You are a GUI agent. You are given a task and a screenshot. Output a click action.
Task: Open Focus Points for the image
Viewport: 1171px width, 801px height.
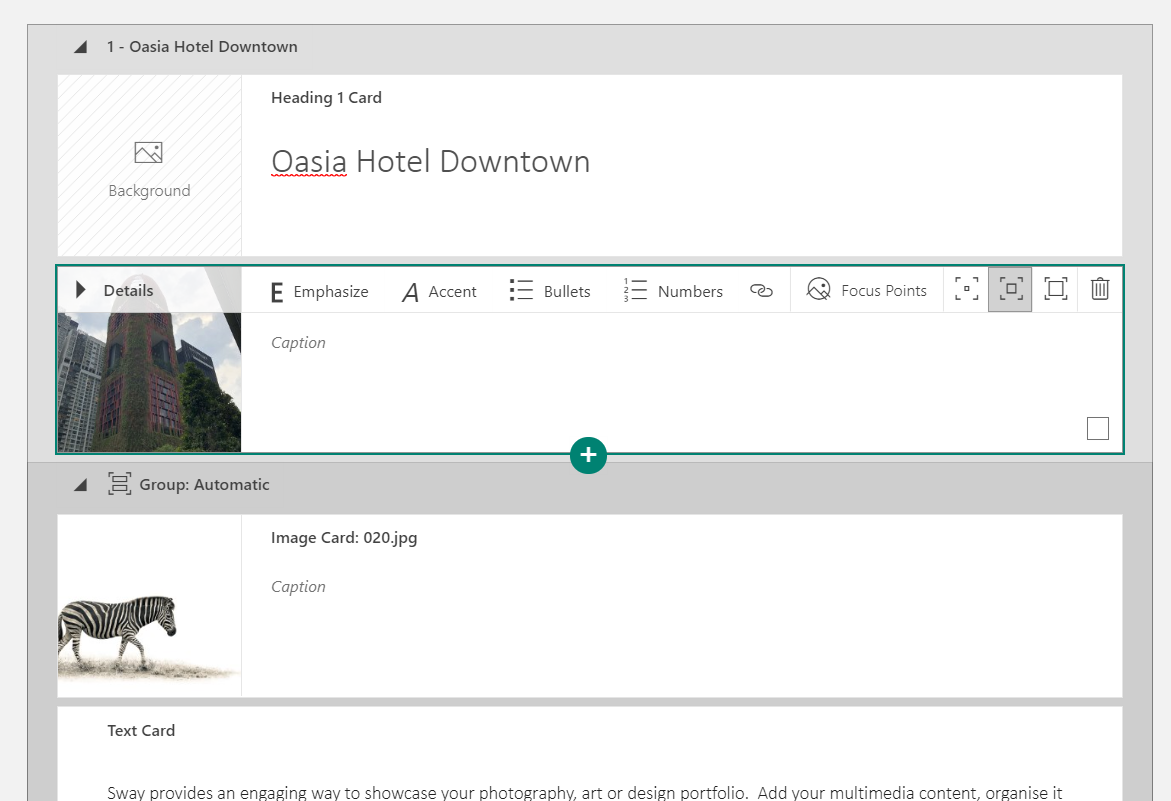(x=867, y=290)
